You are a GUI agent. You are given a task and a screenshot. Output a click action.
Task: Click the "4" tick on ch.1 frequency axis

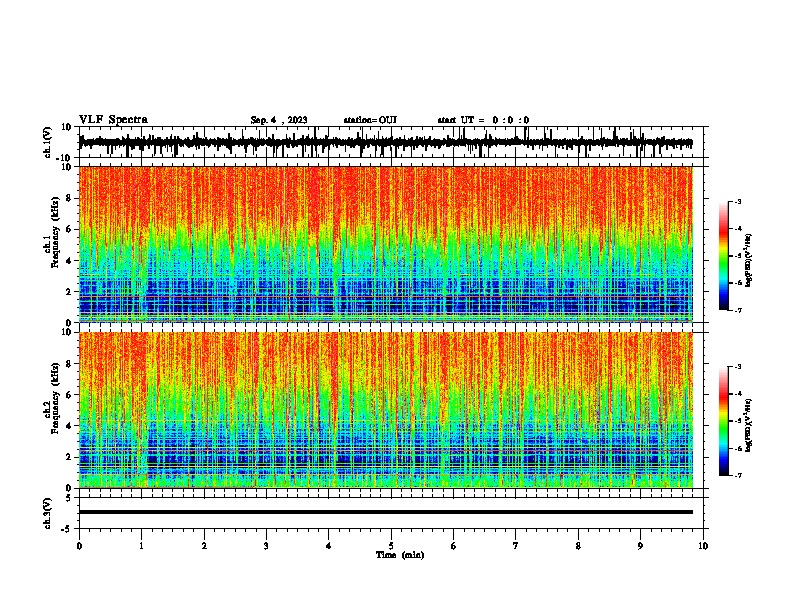(69, 261)
